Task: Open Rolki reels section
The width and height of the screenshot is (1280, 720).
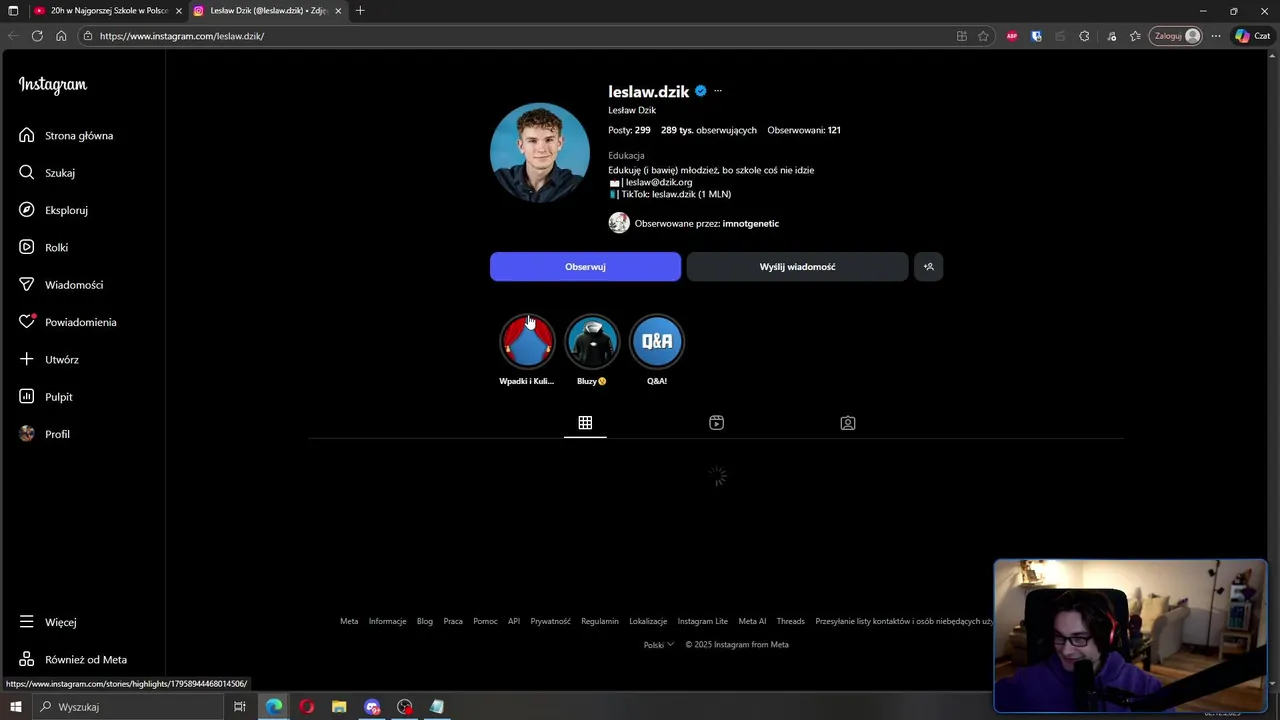Action: tap(43, 247)
